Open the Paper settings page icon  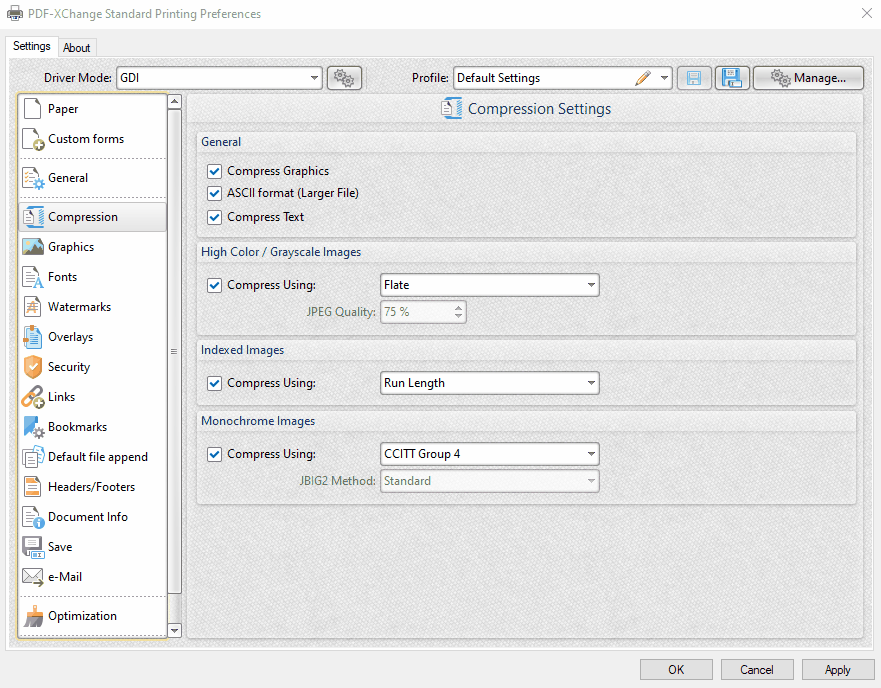(33, 108)
